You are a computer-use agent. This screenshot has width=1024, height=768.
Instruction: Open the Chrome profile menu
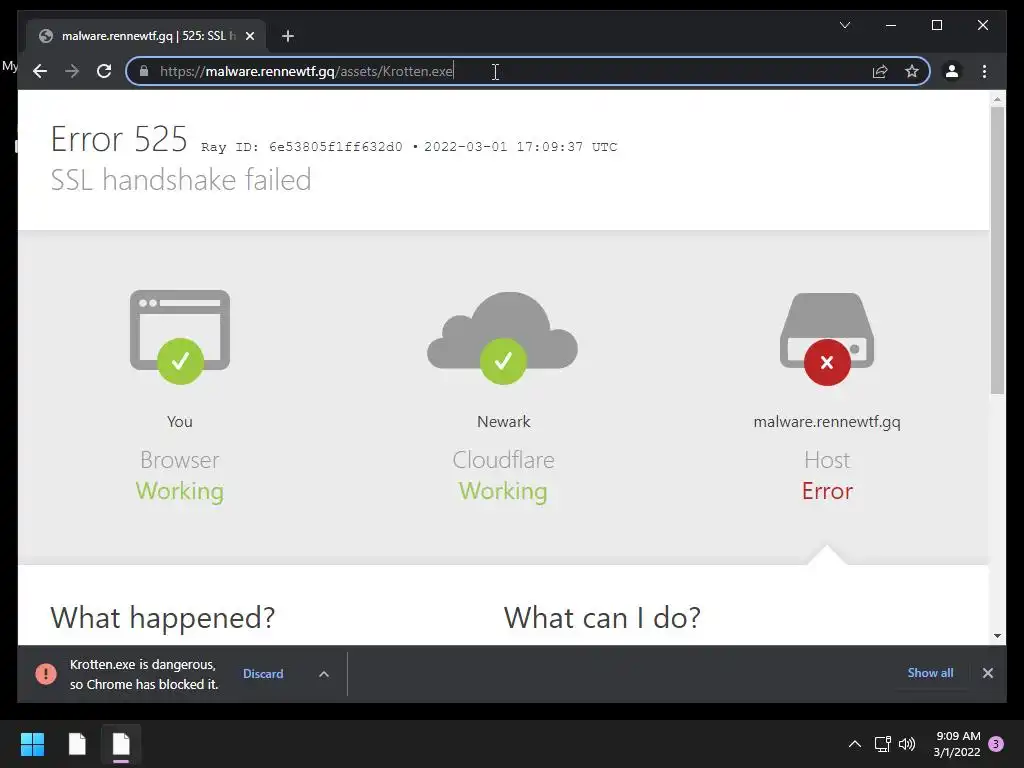click(952, 71)
